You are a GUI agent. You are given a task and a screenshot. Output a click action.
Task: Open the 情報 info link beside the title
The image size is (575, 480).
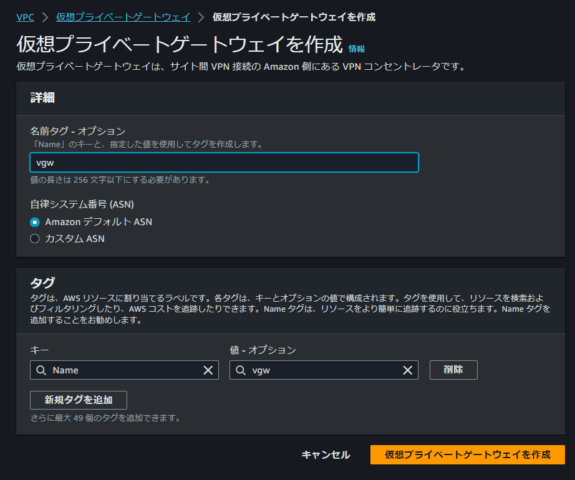pos(356,49)
